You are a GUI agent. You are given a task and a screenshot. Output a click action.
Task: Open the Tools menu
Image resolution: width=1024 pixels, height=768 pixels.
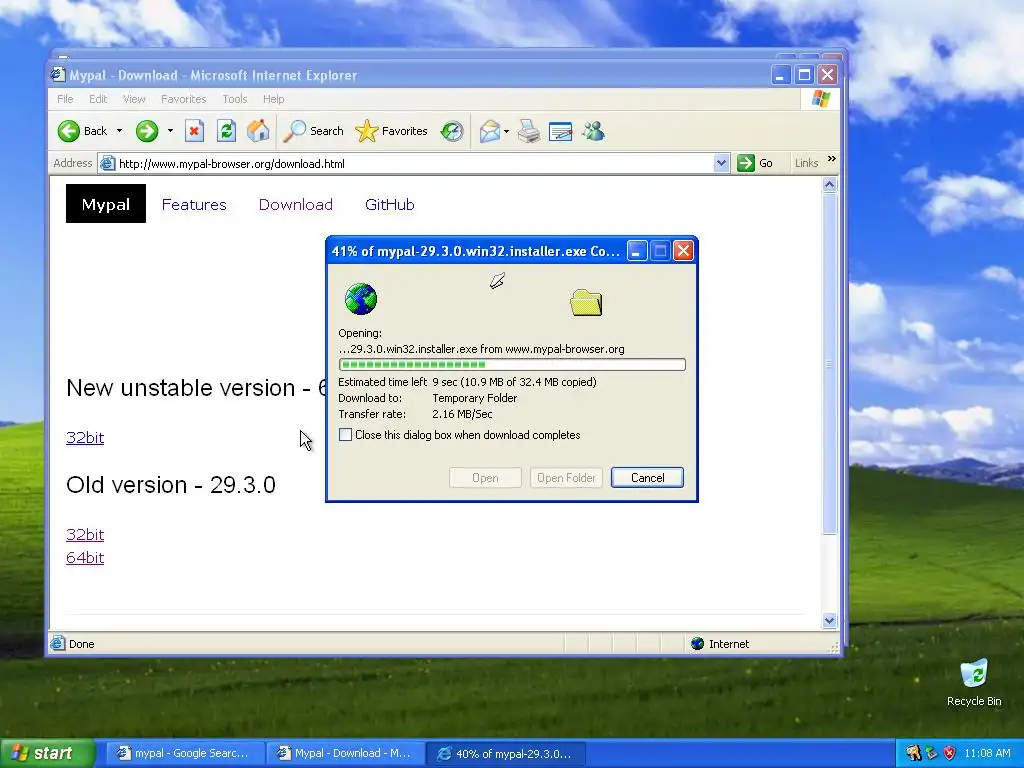[x=234, y=99]
